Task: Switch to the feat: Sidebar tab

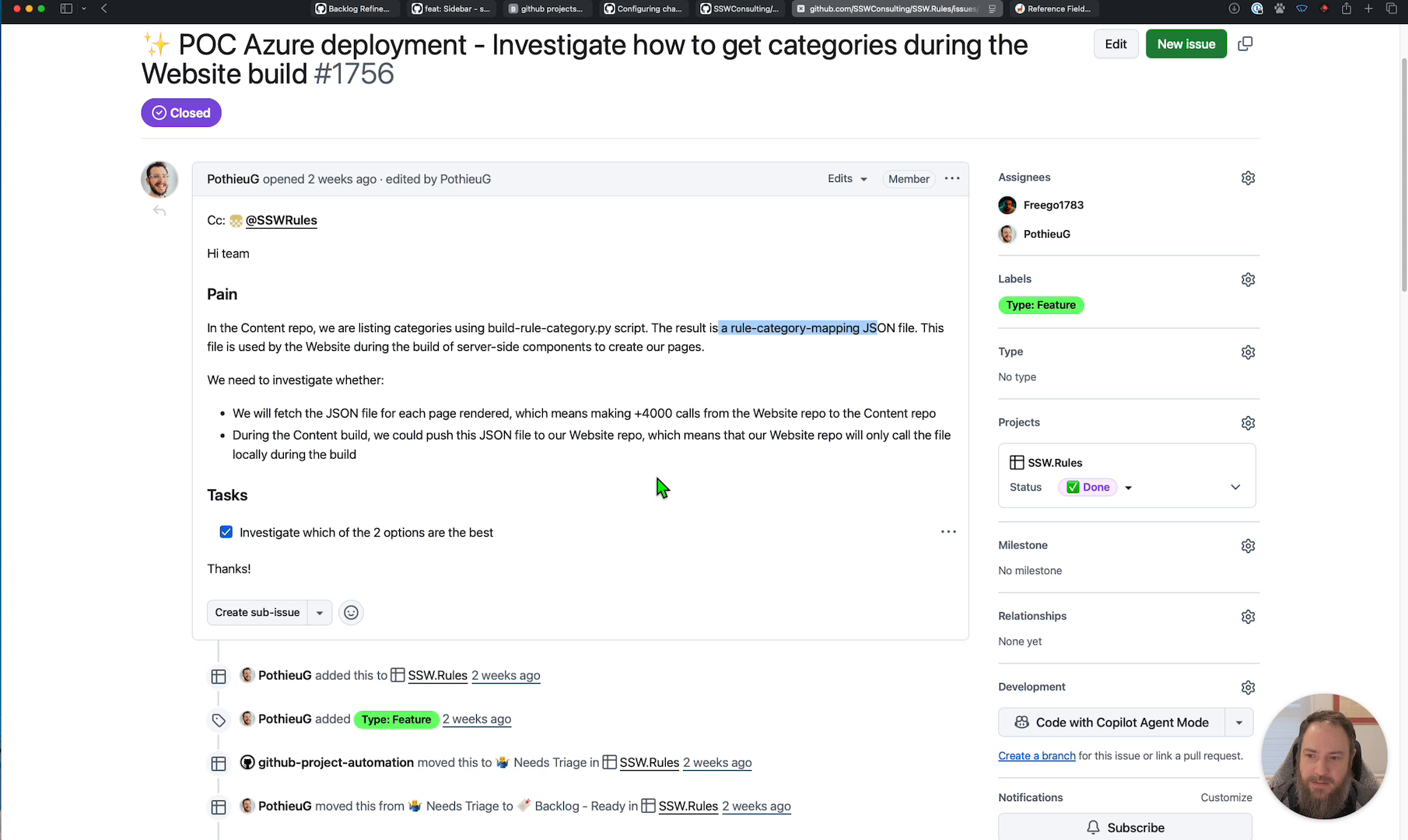Action: click(452, 9)
